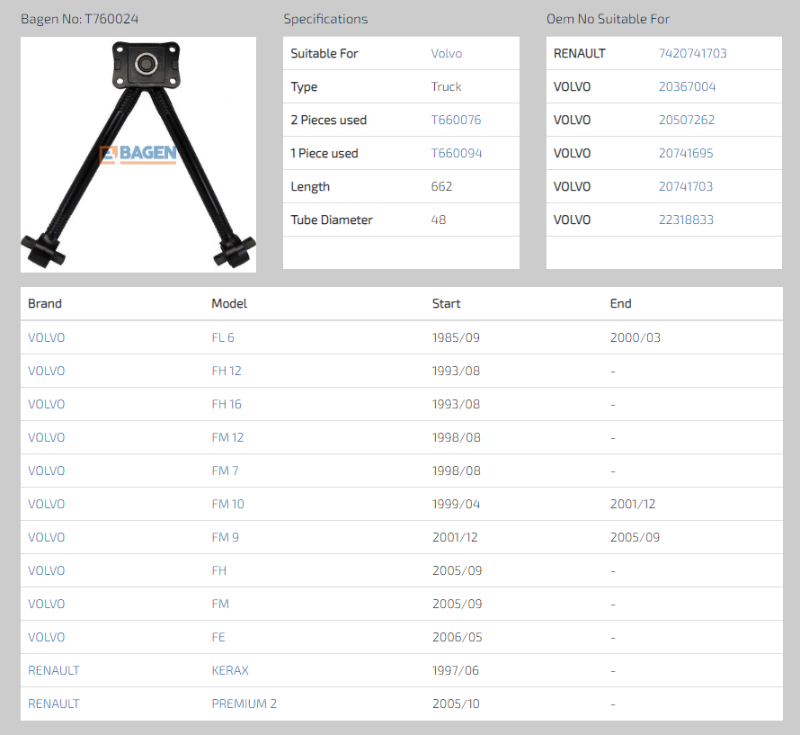Click start date 1985/09
This screenshot has height=735, width=800.
456,338
